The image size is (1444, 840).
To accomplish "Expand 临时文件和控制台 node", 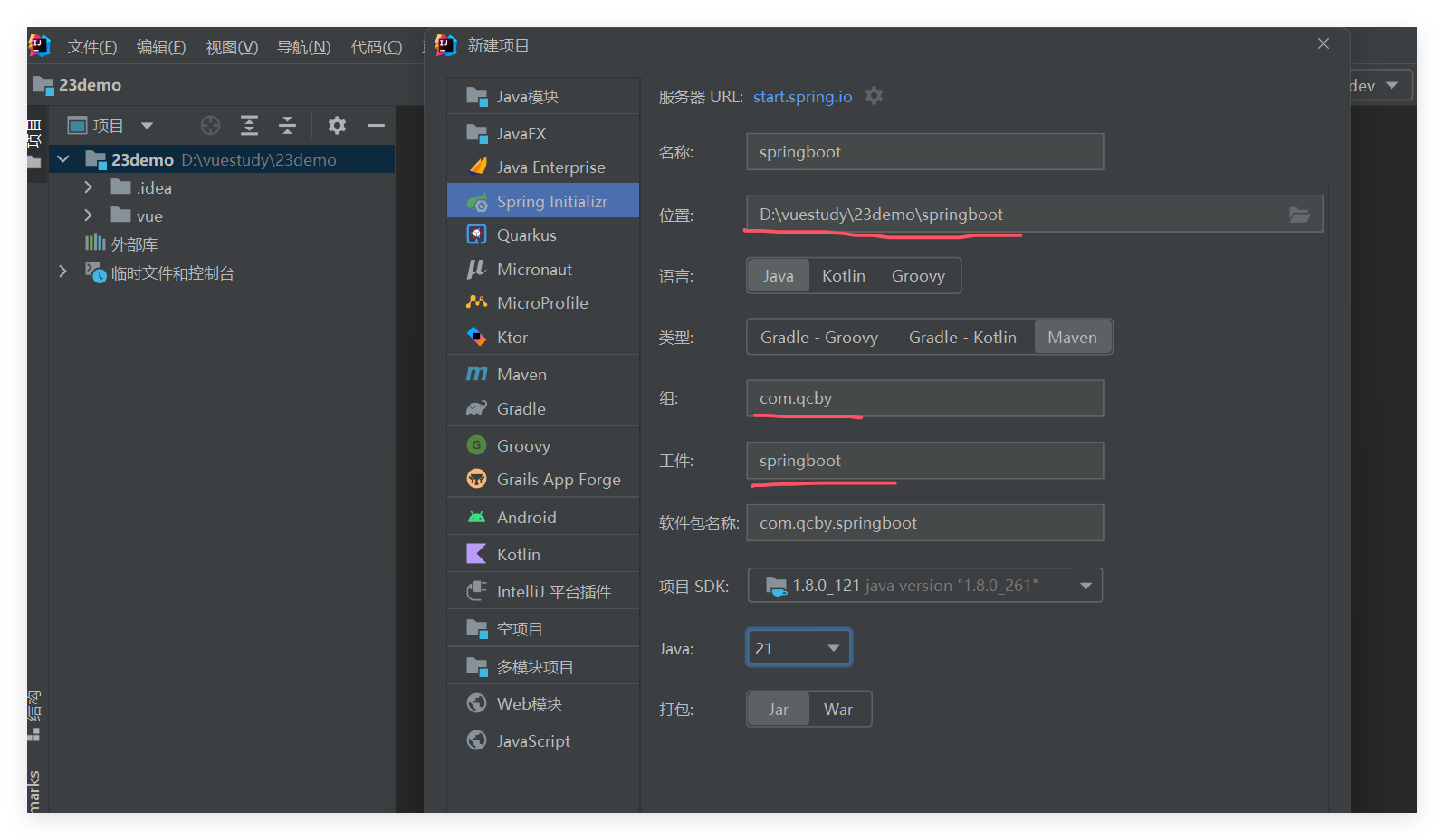I will (x=62, y=272).
